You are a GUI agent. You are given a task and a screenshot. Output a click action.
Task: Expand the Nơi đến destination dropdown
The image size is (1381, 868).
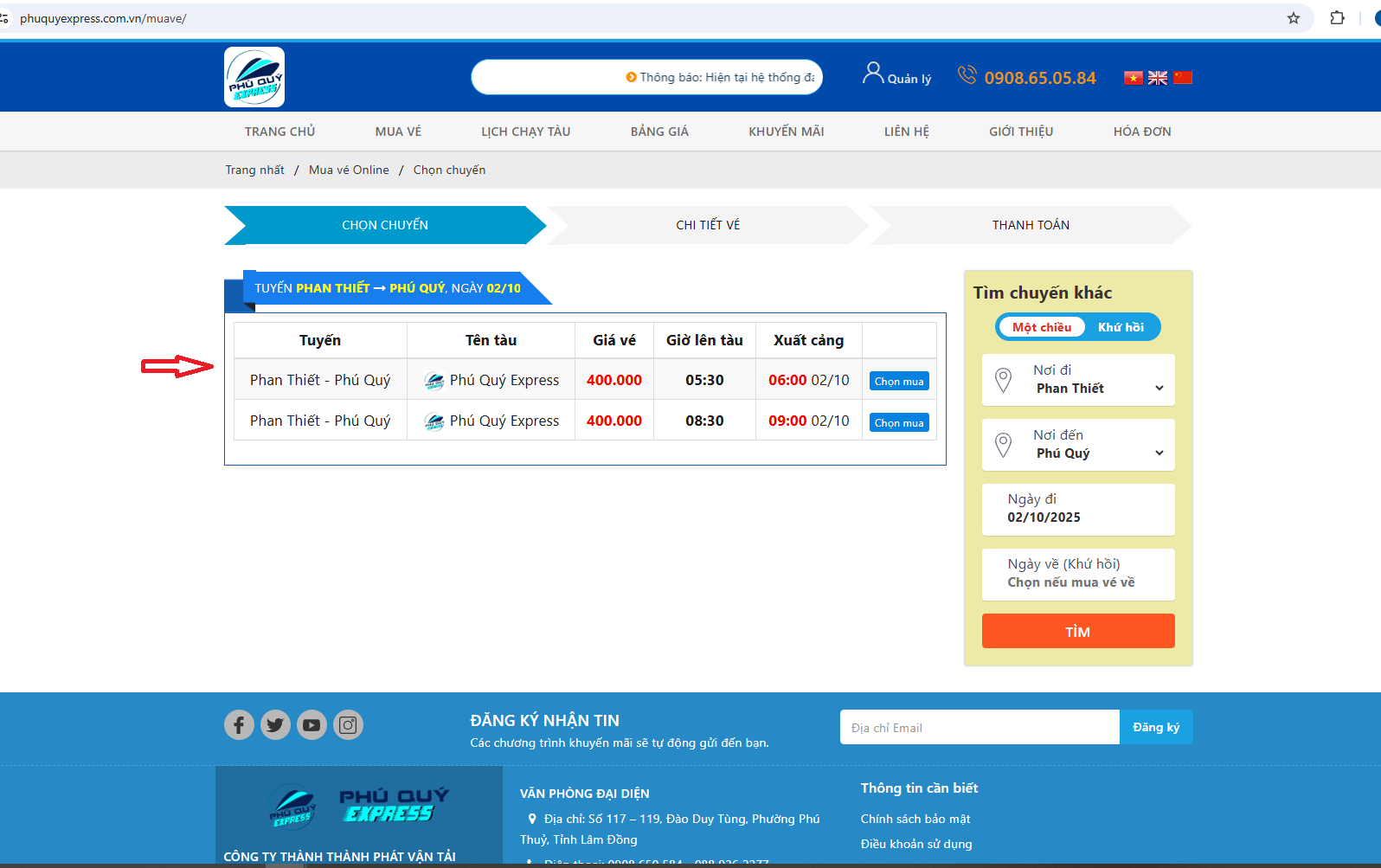(x=1078, y=445)
